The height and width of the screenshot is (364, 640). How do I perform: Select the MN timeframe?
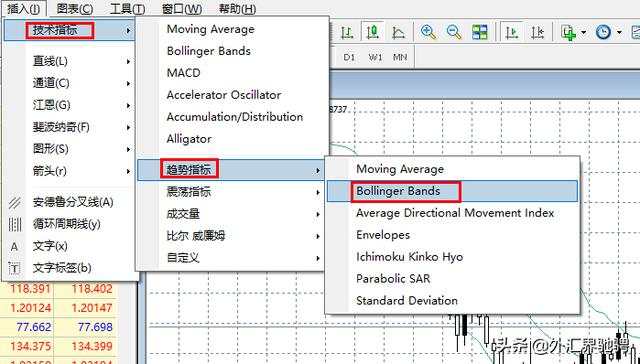[400, 57]
